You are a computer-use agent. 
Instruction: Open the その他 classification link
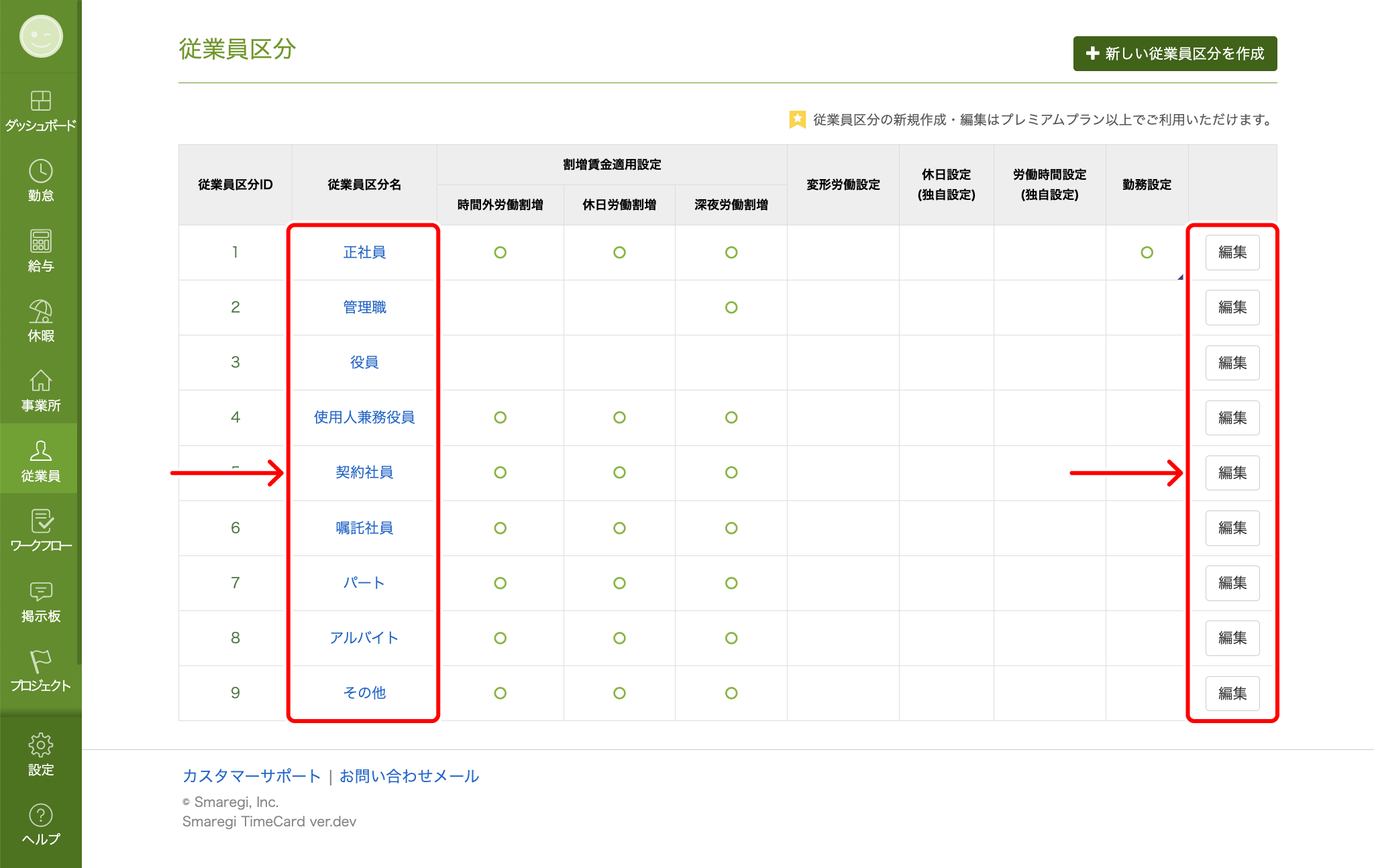[x=364, y=693]
